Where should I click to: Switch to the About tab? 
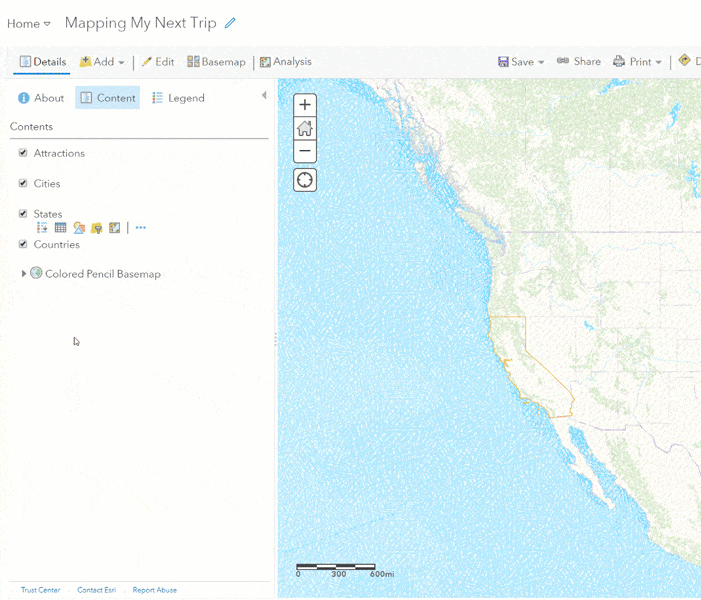[41, 98]
